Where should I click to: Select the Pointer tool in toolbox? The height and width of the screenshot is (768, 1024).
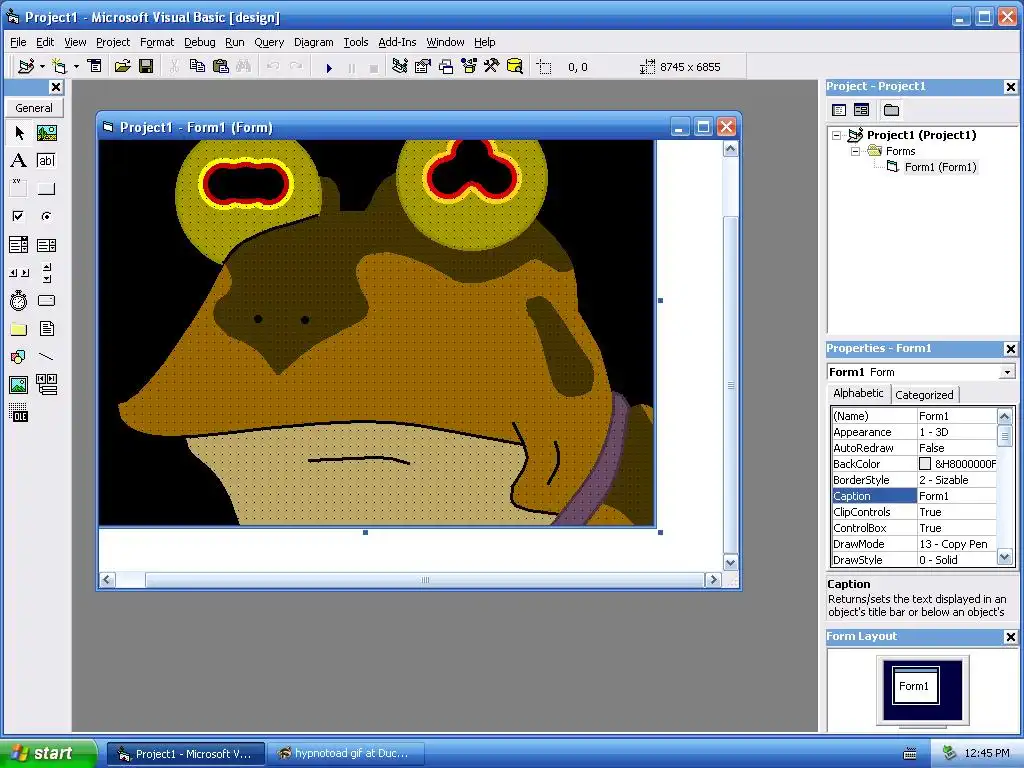pyautogui.click(x=19, y=133)
